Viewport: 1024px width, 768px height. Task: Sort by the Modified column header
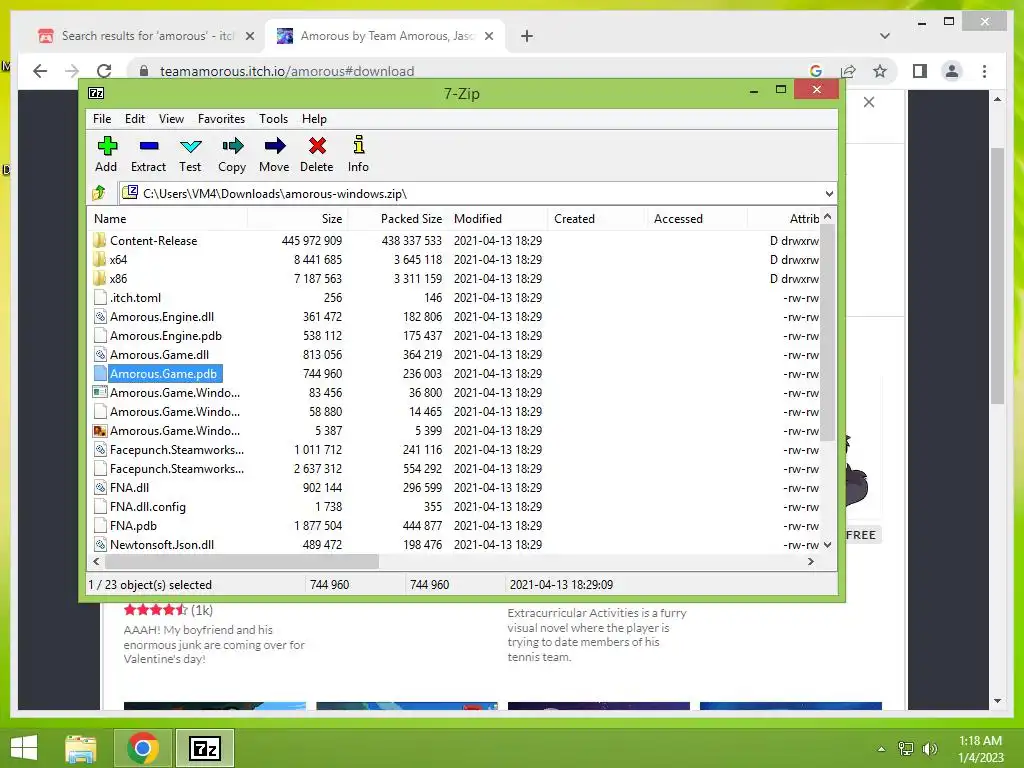click(x=498, y=219)
